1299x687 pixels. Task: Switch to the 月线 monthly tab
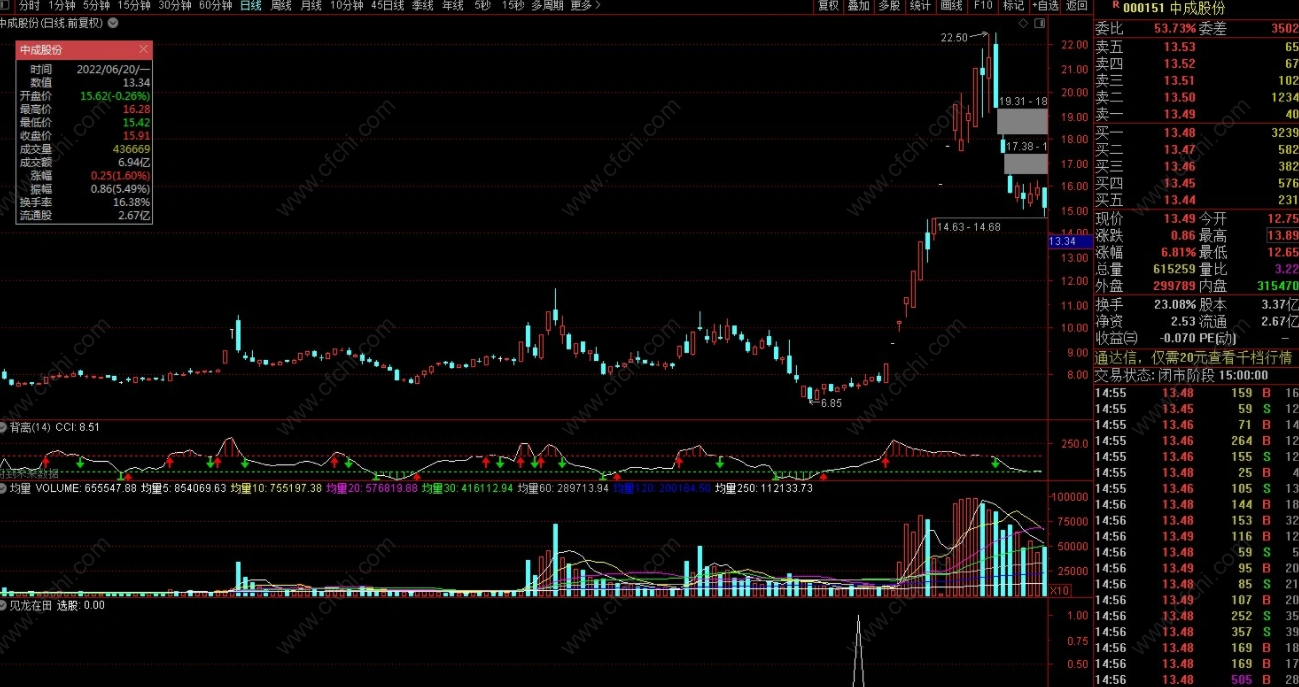(312, 6)
